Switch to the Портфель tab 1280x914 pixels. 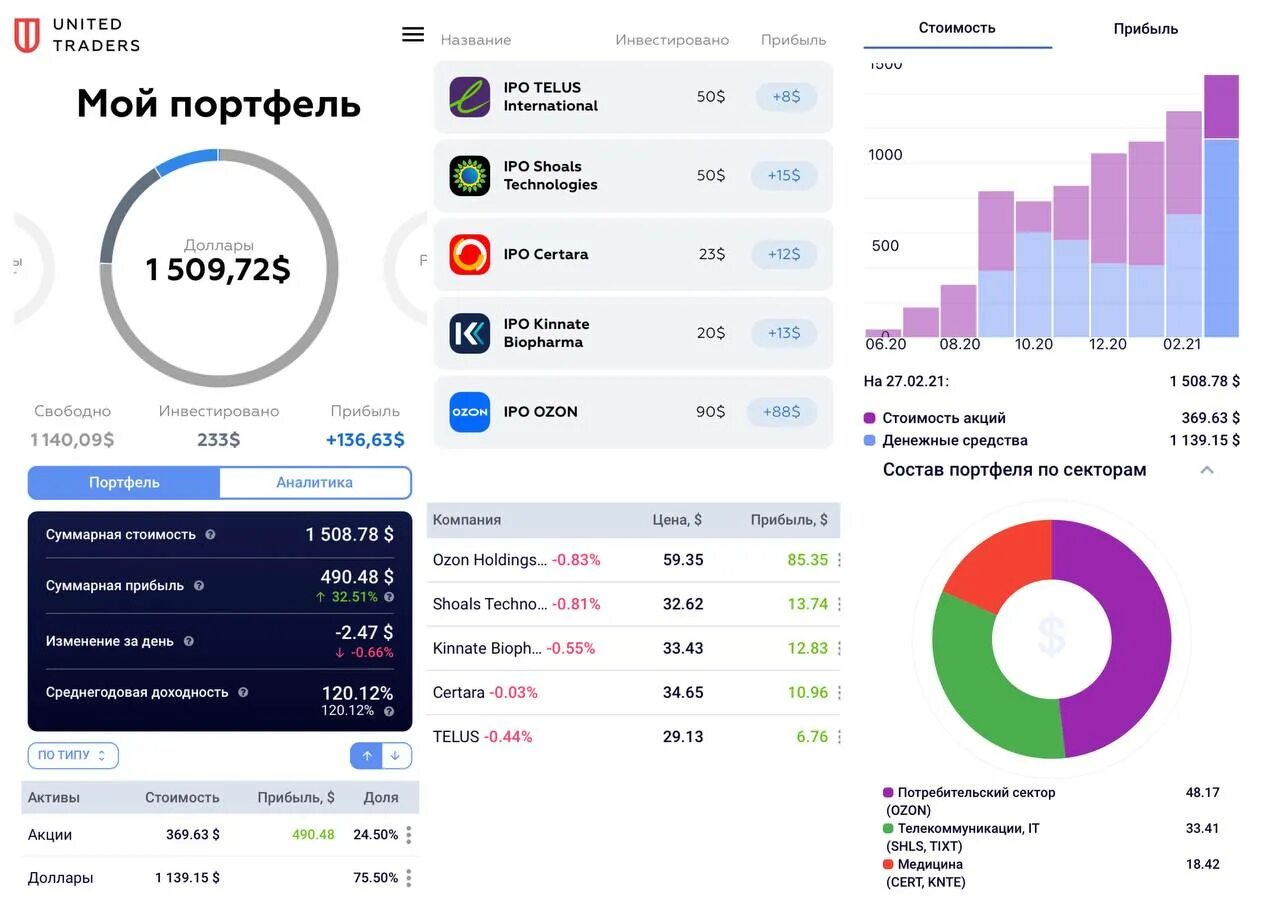124,483
